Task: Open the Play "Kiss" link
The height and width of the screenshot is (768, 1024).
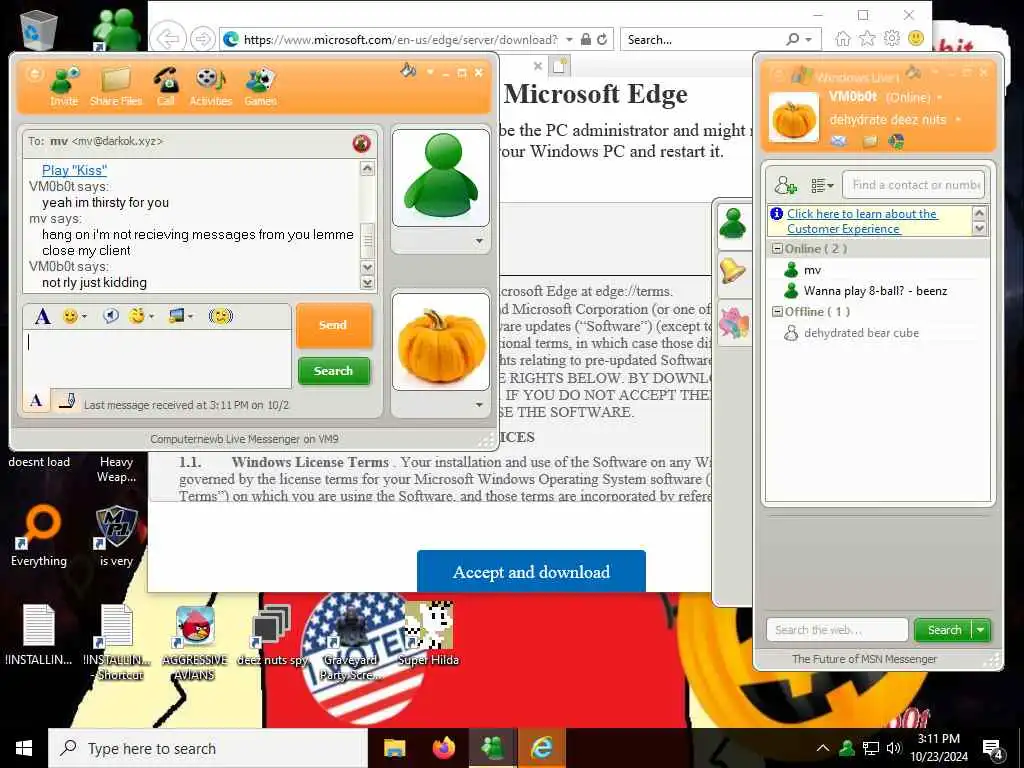Action: click(74, 170)
